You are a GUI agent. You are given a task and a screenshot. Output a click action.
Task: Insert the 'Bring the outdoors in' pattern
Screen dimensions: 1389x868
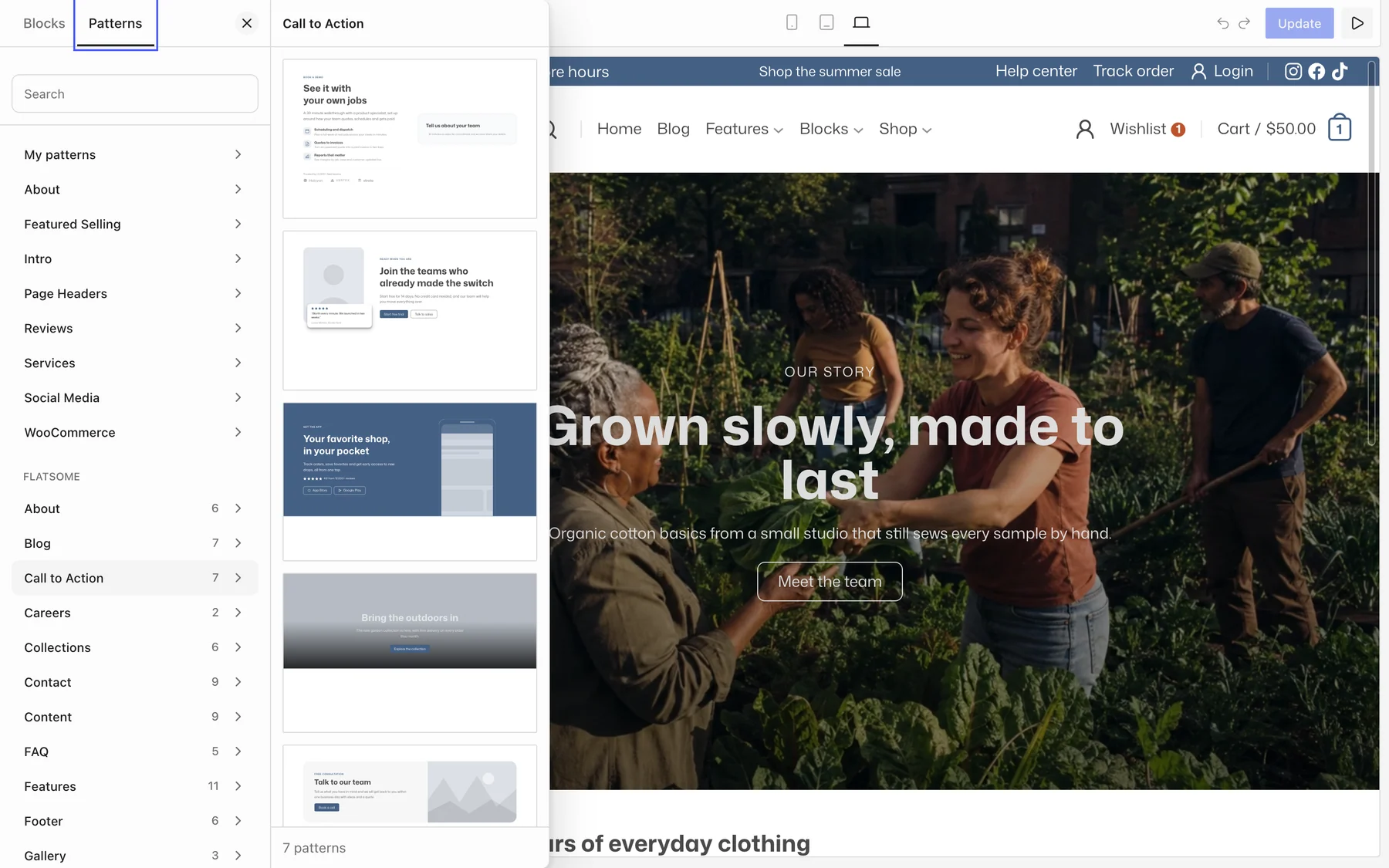click(410, 653)
